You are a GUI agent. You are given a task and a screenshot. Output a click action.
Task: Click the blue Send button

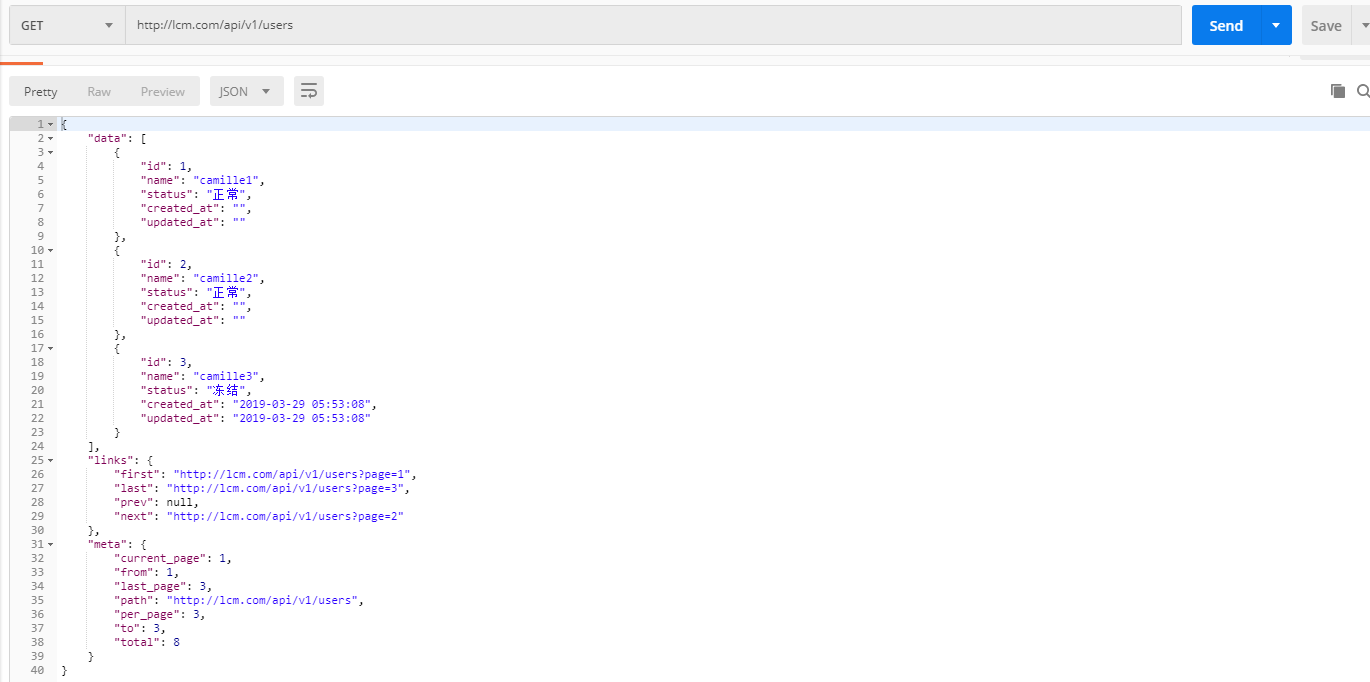coord(1226,25)
